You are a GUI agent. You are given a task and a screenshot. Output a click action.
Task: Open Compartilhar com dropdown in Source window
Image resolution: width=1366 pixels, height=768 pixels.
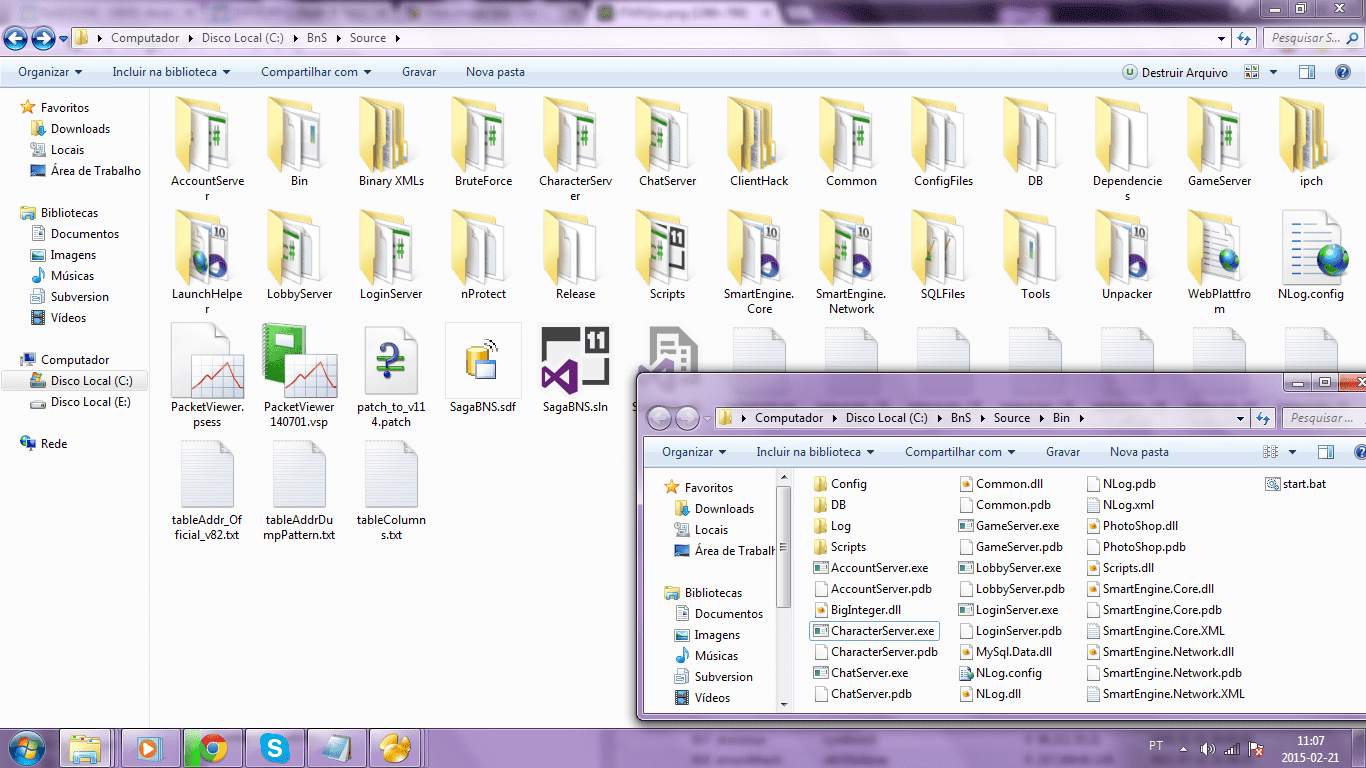pyautogui.click(x=316, y=72)
